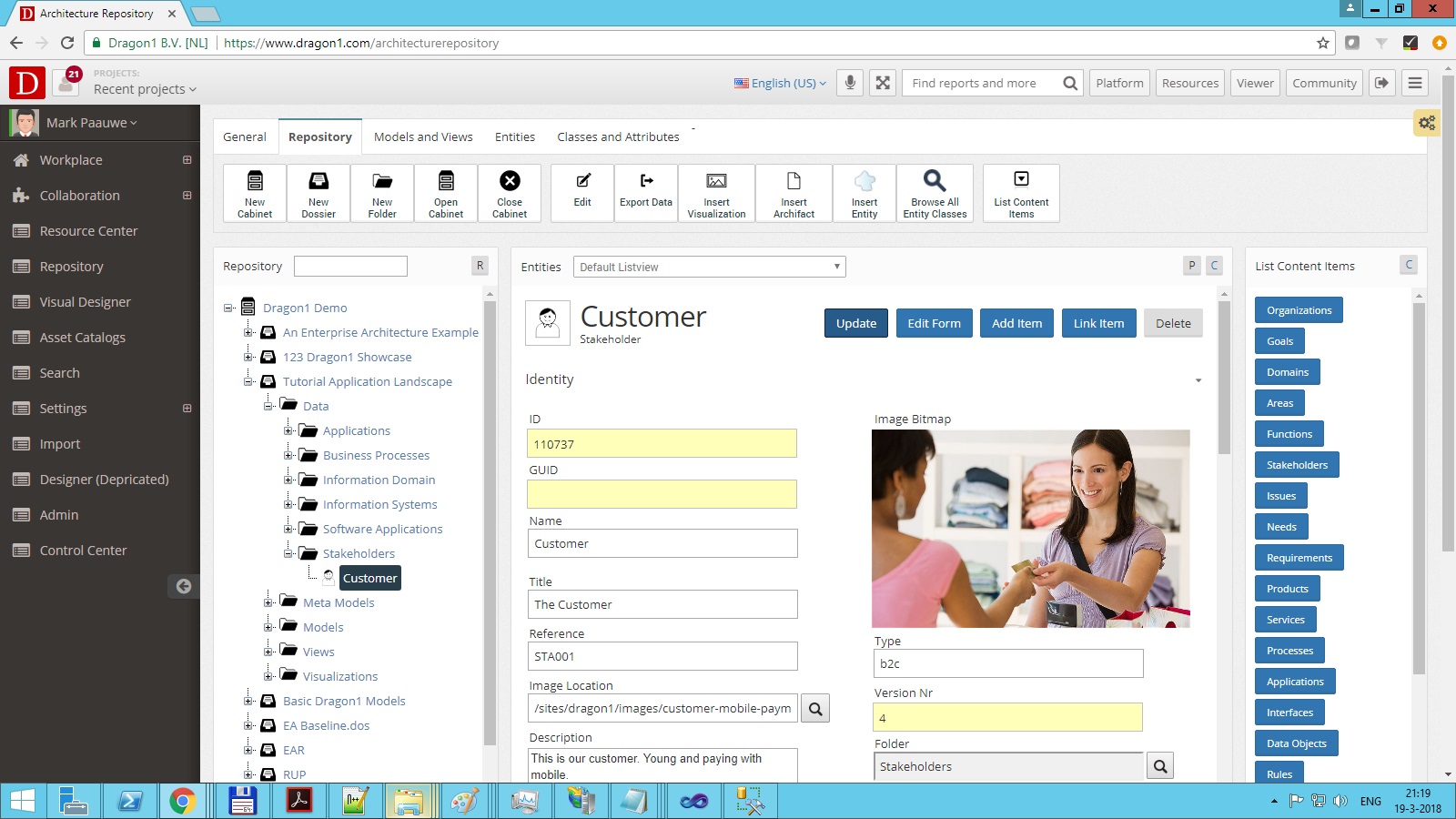Click the Delete button
The height and width of the screenshot is (819, 1456).
[x=1173, y=323]
